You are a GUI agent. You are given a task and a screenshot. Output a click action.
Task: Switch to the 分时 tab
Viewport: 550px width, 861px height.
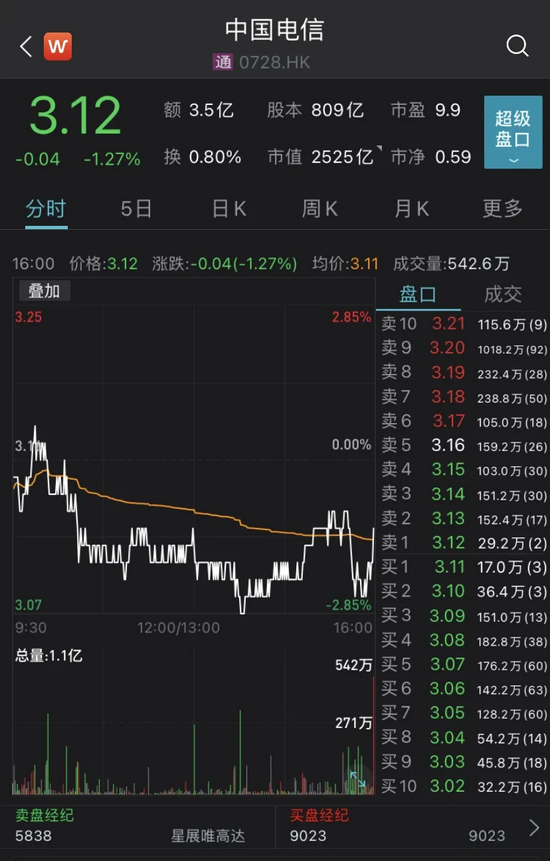(46, 209)
